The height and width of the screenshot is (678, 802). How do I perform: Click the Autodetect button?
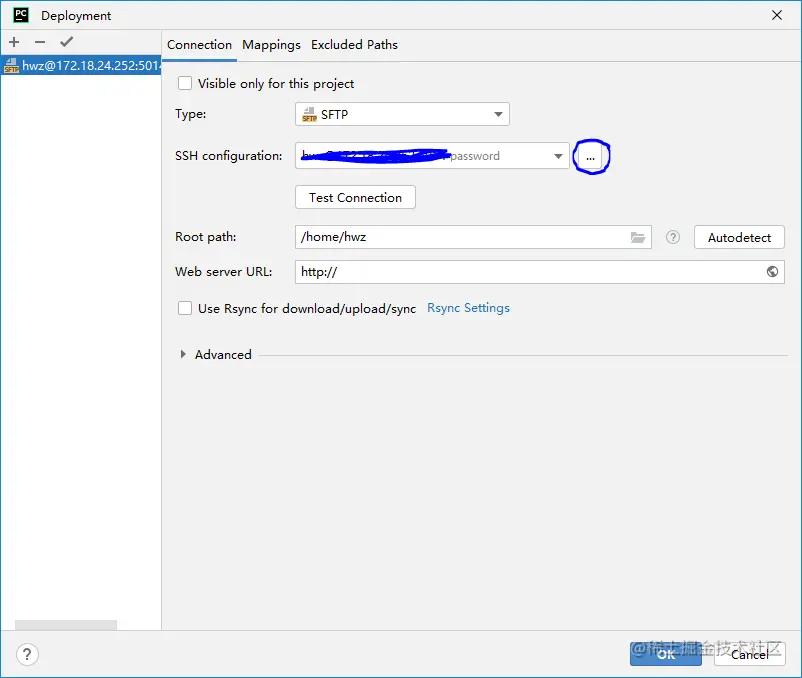point(739,237)
